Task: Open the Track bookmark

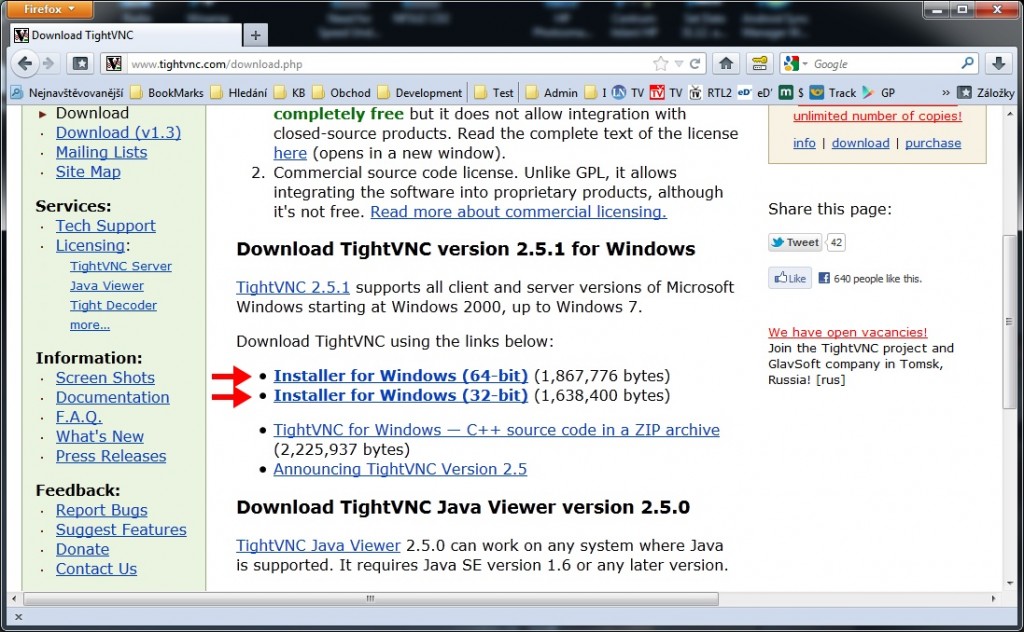Action: coord(833,93)
